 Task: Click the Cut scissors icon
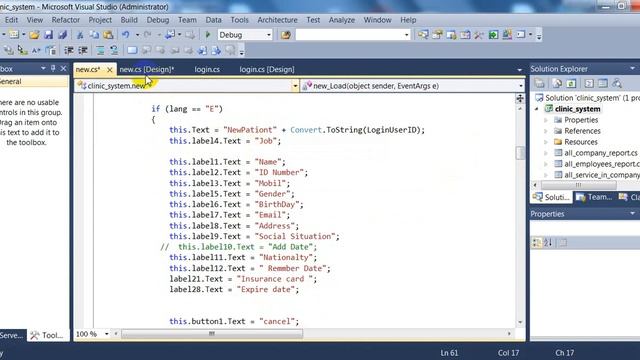(80, 35)
